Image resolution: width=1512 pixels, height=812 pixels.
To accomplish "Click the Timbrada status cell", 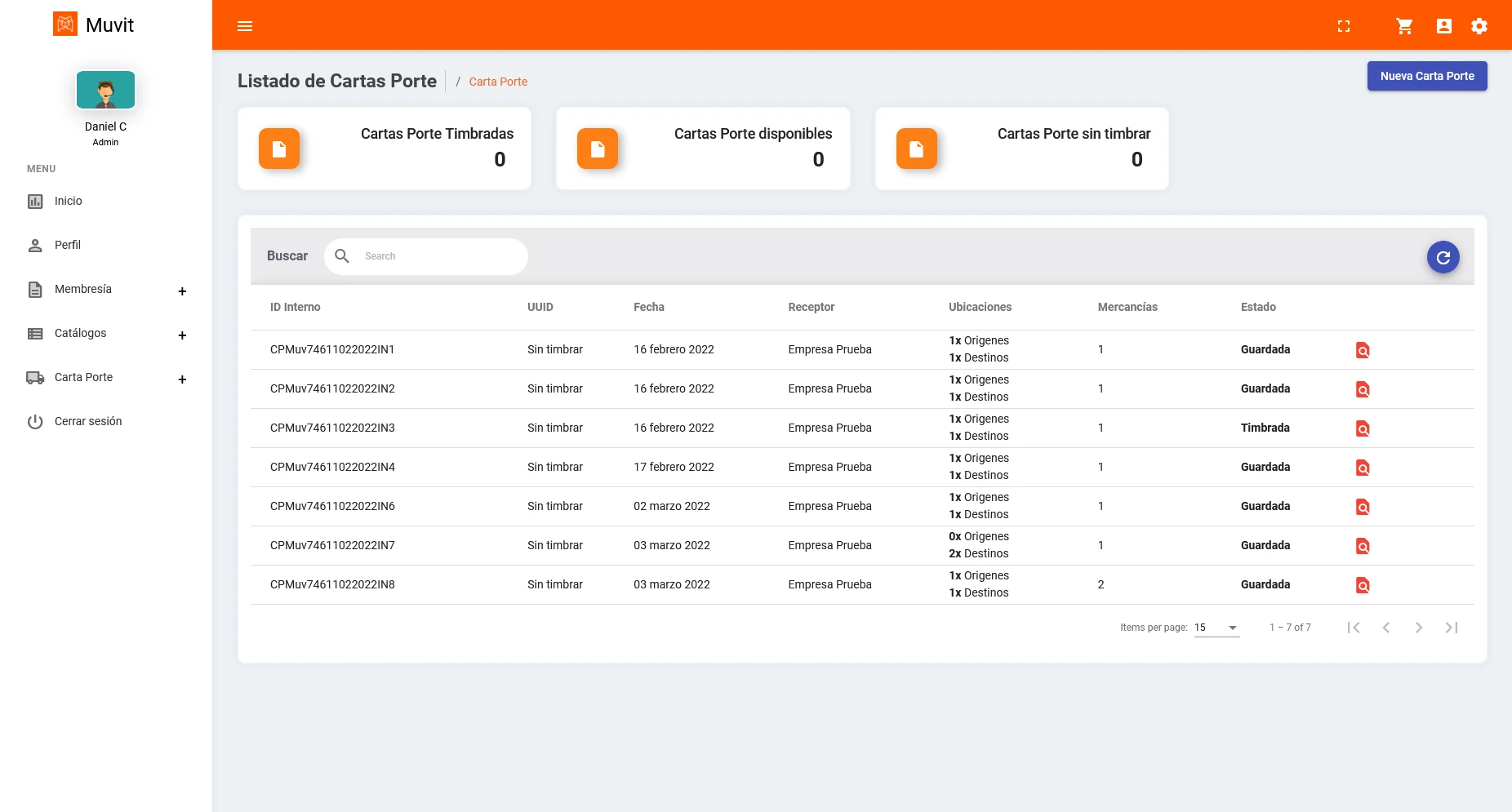I will point(1265,428).
